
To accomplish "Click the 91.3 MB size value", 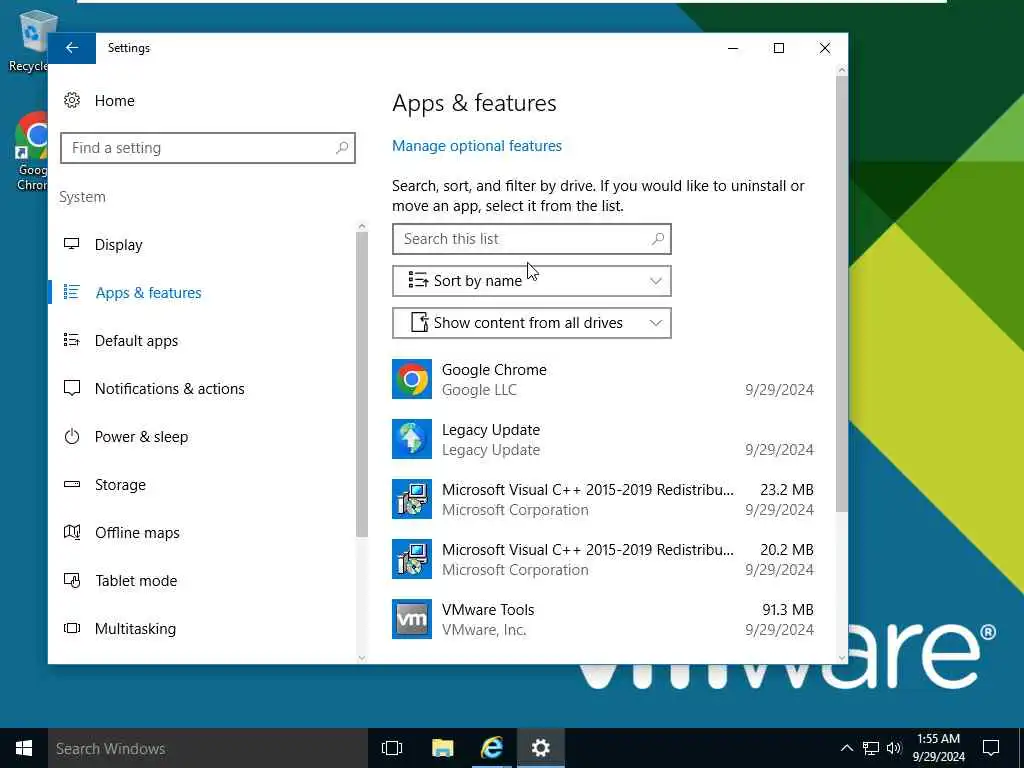I will pos(788,610).
